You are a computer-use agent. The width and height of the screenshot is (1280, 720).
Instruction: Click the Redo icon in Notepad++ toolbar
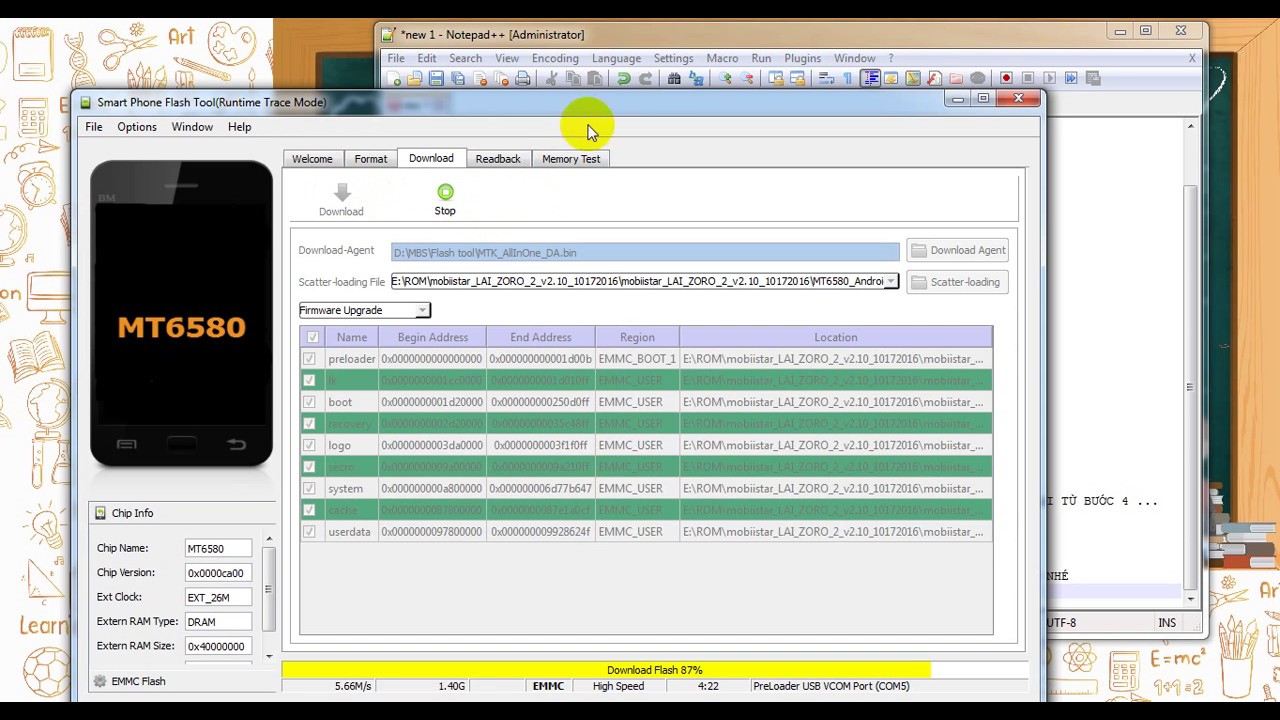point(645,78)
